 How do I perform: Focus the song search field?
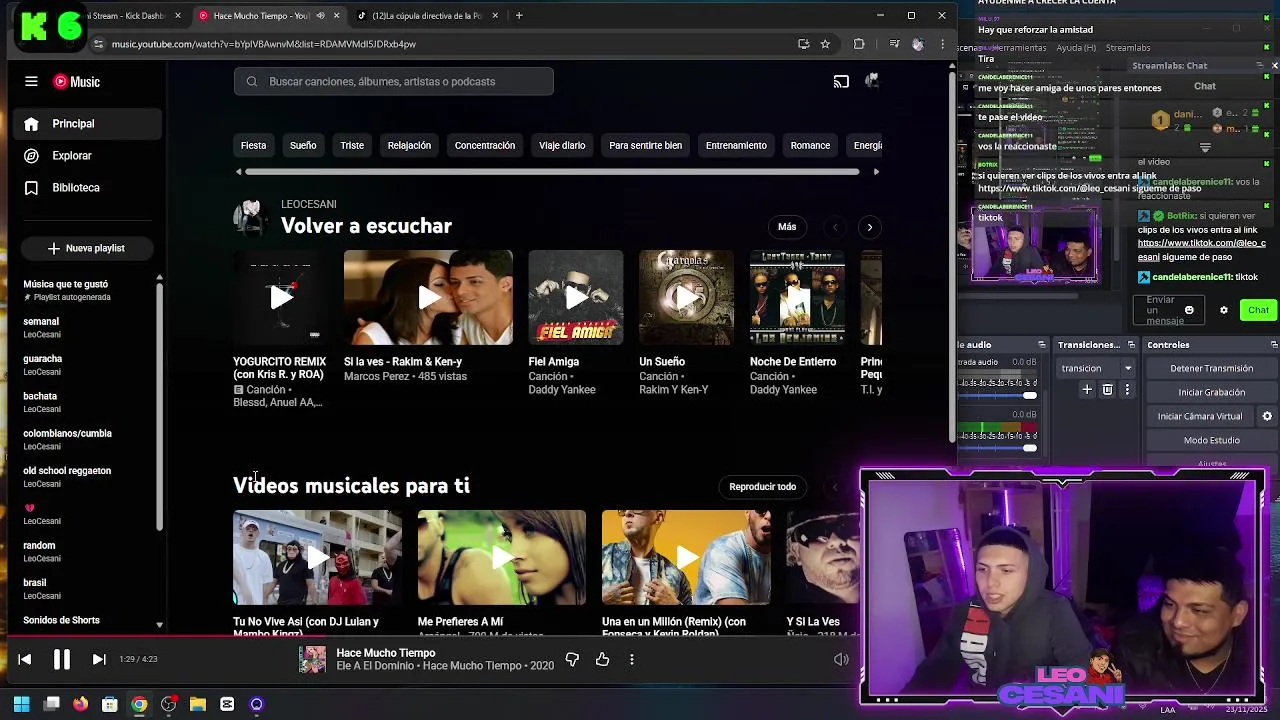tap(394, 82)
